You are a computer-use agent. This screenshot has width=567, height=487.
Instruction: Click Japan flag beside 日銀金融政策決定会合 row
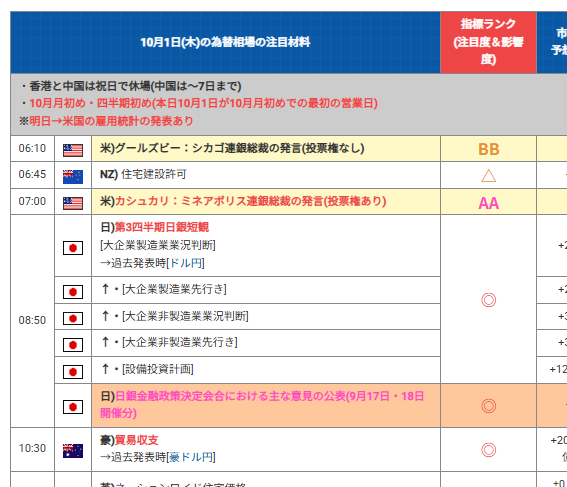[x=73, y=407]
